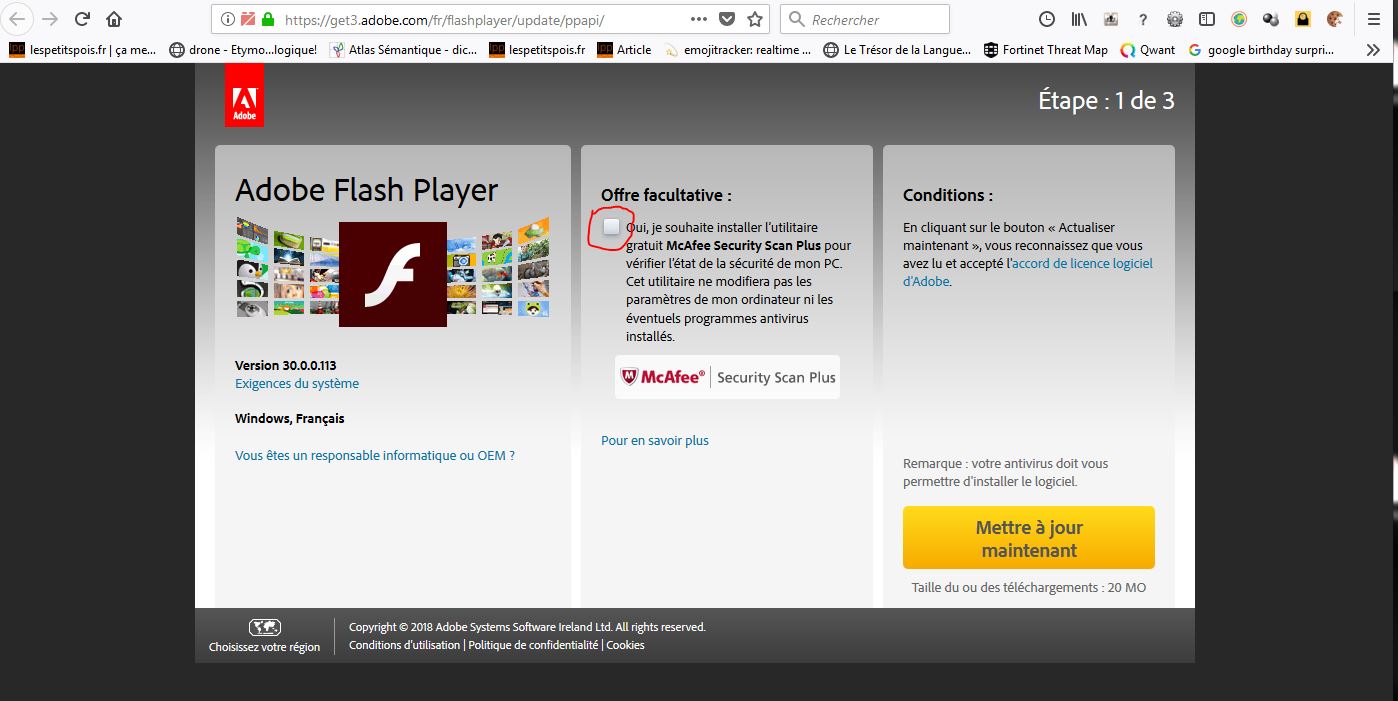The image size is (1398, 701).
Task: Open the 'google birthday surpri...' bookmark
Action: [x=1263, y=50]
